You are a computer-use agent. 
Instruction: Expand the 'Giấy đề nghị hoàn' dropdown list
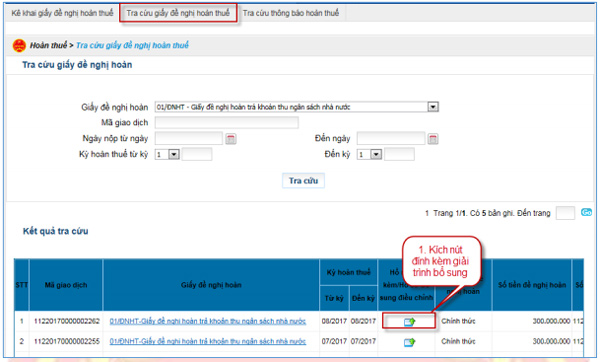(x=433, y=107)
